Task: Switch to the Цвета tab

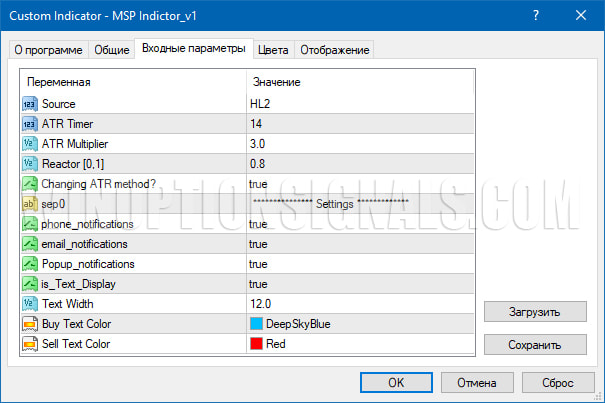Action: coord(273,50)
